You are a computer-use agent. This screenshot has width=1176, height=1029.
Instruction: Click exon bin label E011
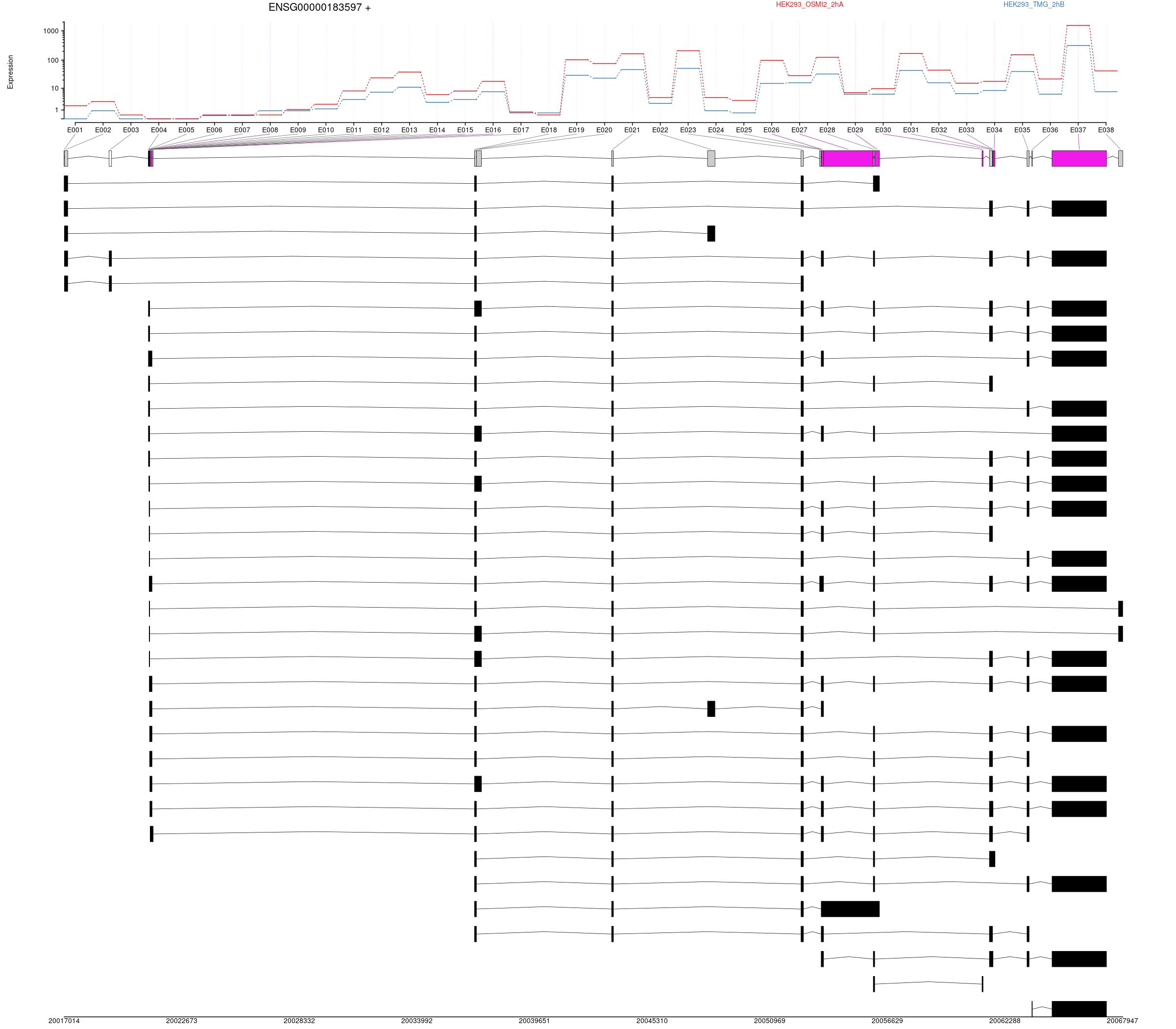pyautogui.click(x=354, y=130)
